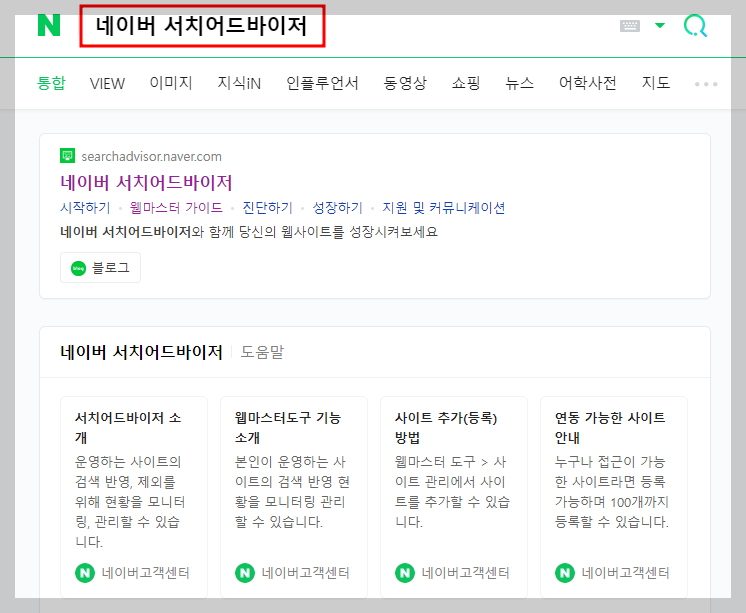Open the purple 네이버 서치어드바이저 result title
This screenshot has height=613, width=746.
146,183
